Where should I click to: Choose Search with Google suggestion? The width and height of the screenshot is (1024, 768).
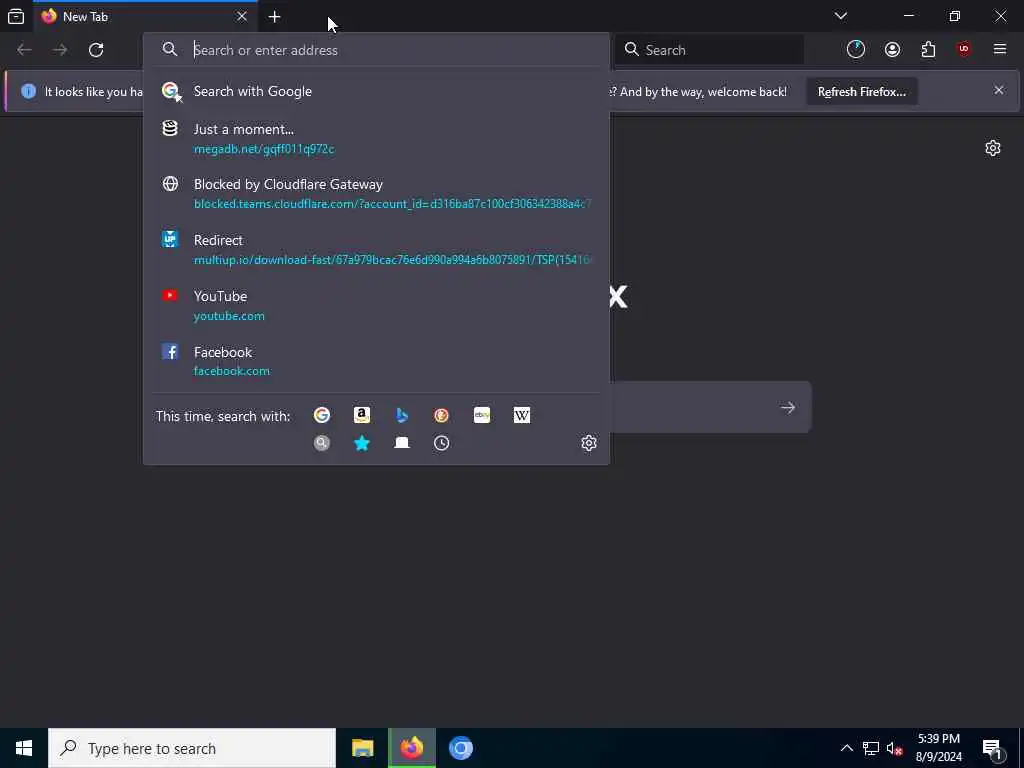click(x=376, y=91)
